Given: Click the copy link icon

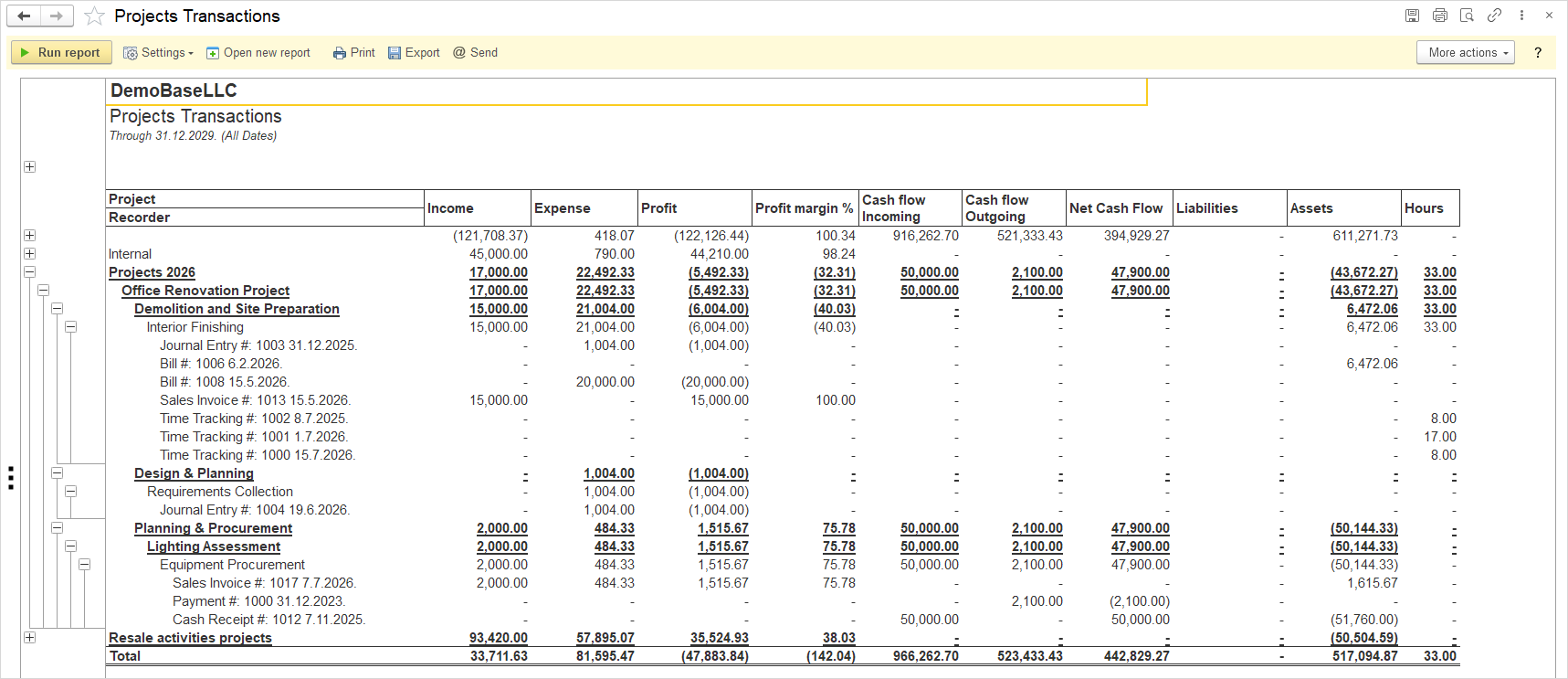Looking at the screenshot, I should point(1494,16).
